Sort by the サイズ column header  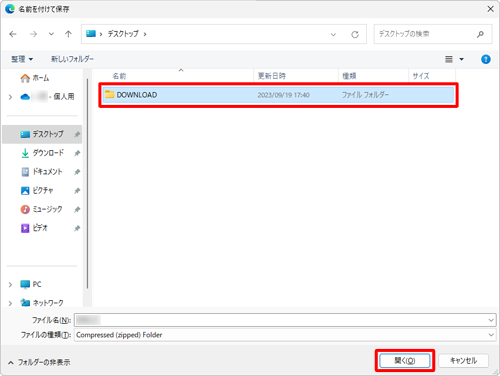click(x=421, y=76)
